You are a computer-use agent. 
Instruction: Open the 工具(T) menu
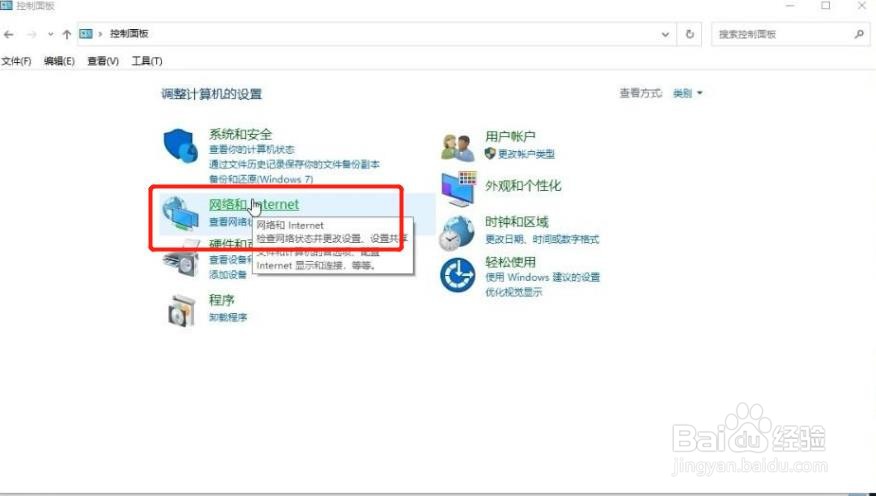click(x=147, y=61)
